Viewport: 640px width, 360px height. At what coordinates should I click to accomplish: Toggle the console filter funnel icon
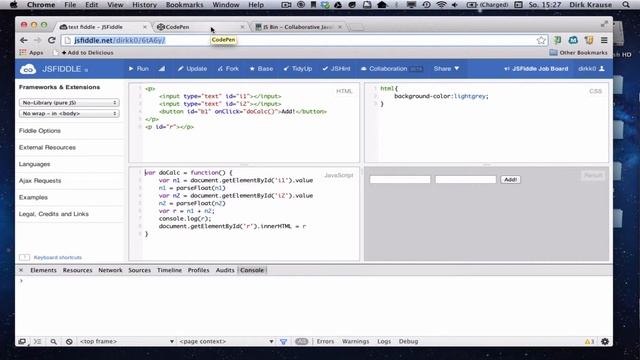point(283,341)
